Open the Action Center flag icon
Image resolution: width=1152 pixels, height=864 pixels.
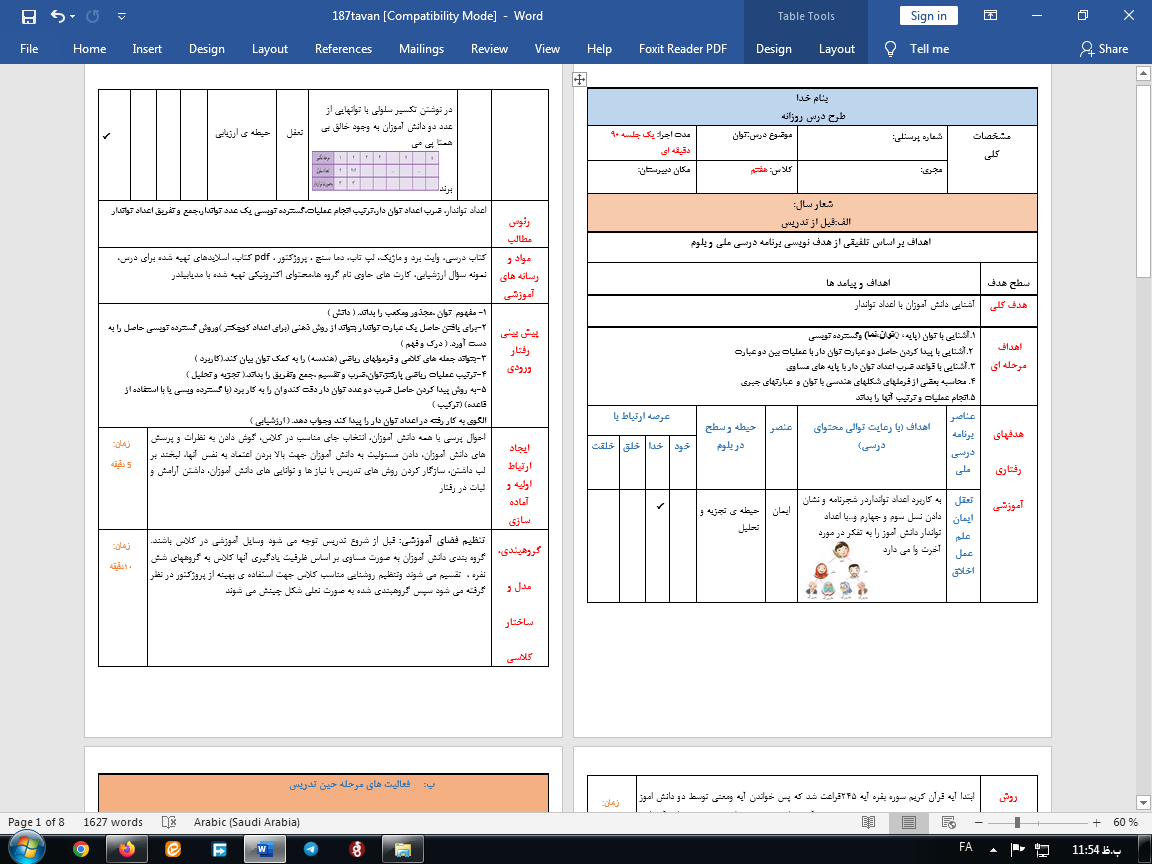click(1018, 849)
